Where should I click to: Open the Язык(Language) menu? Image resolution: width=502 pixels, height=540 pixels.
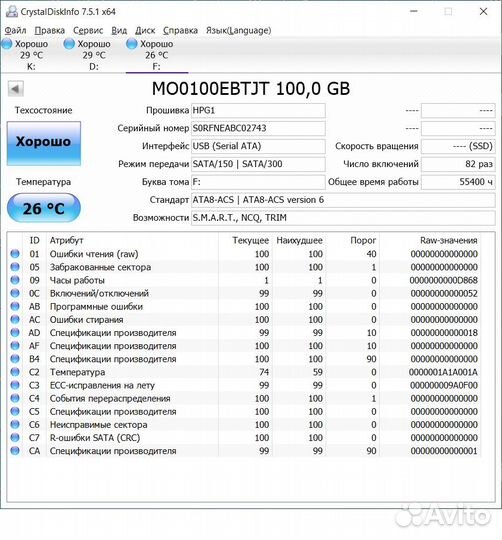click(x=238, y=31)
